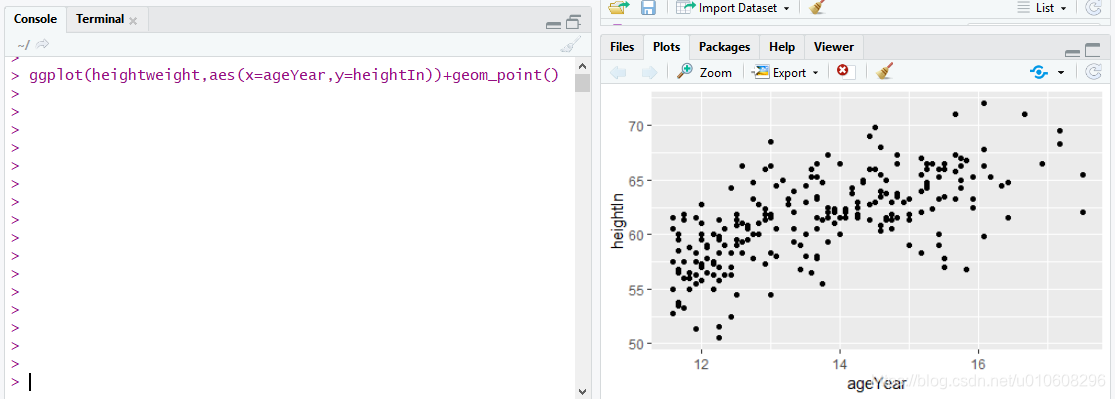Viewport: 1115px width, 399px height.
Task: Click the save workspace floppy disk icon
Action: pyautogui.click(x=648, y=7)
